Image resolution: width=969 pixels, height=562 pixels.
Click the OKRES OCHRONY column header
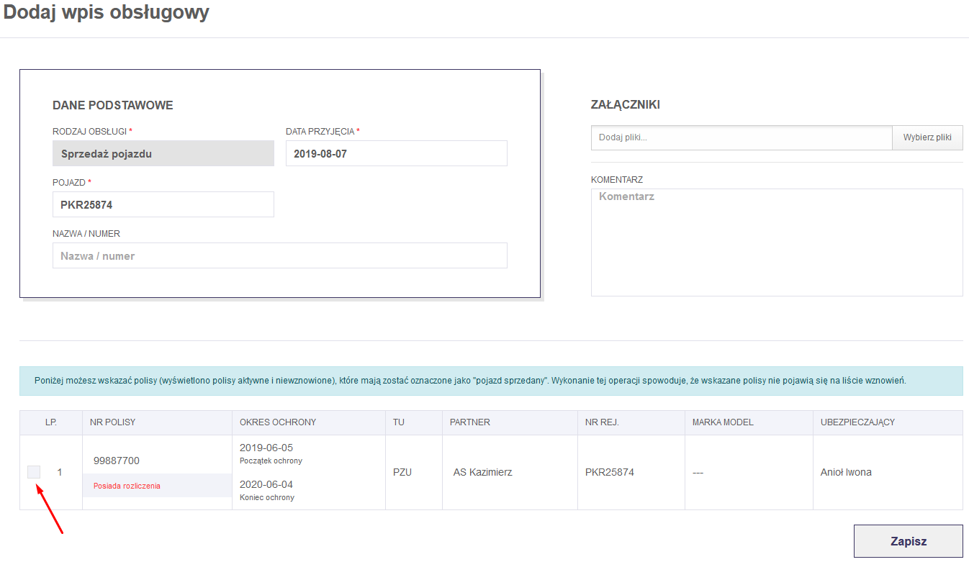(x=271, y=422)
